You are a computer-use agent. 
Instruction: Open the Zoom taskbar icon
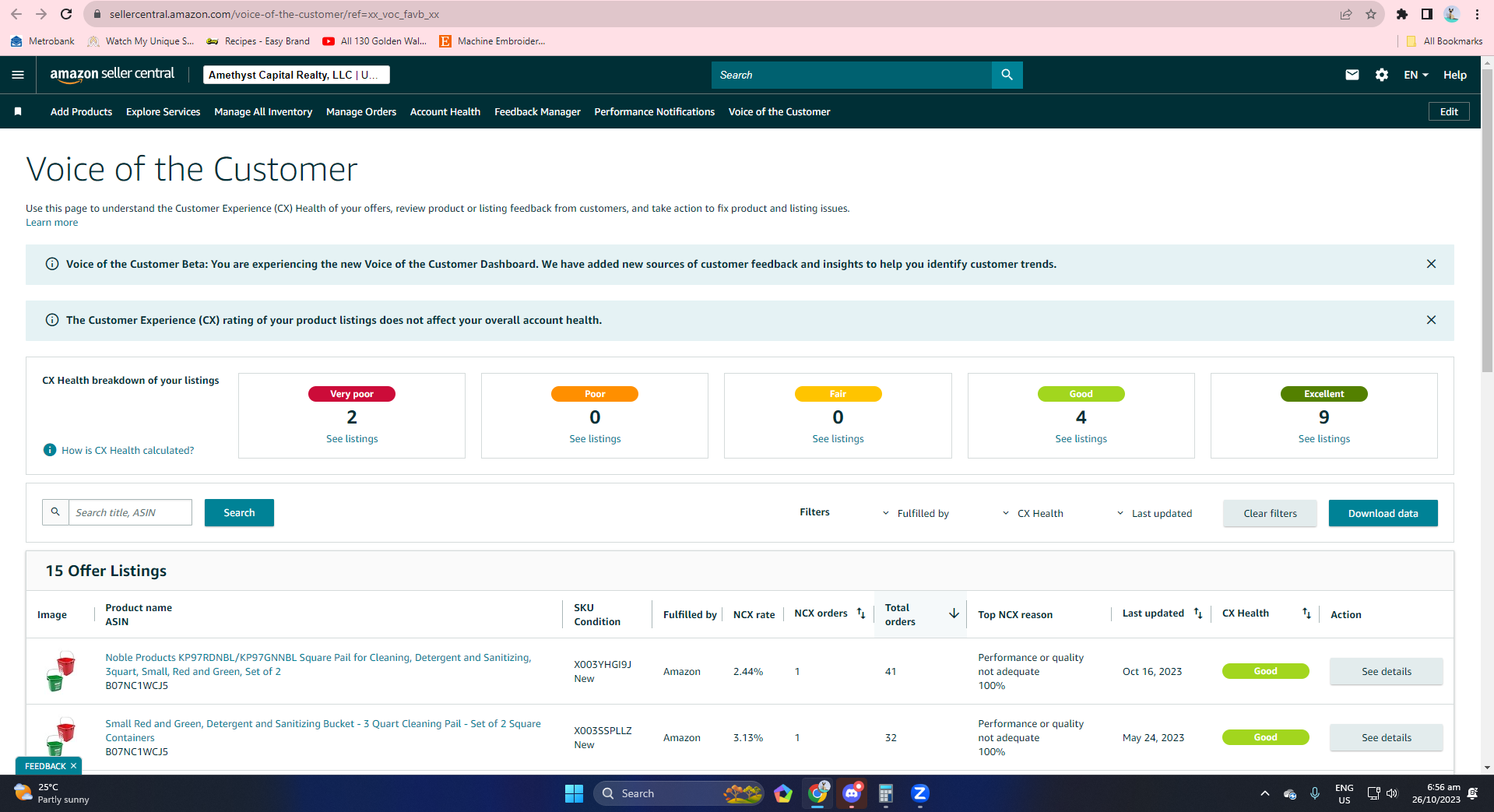coord(920,793)
